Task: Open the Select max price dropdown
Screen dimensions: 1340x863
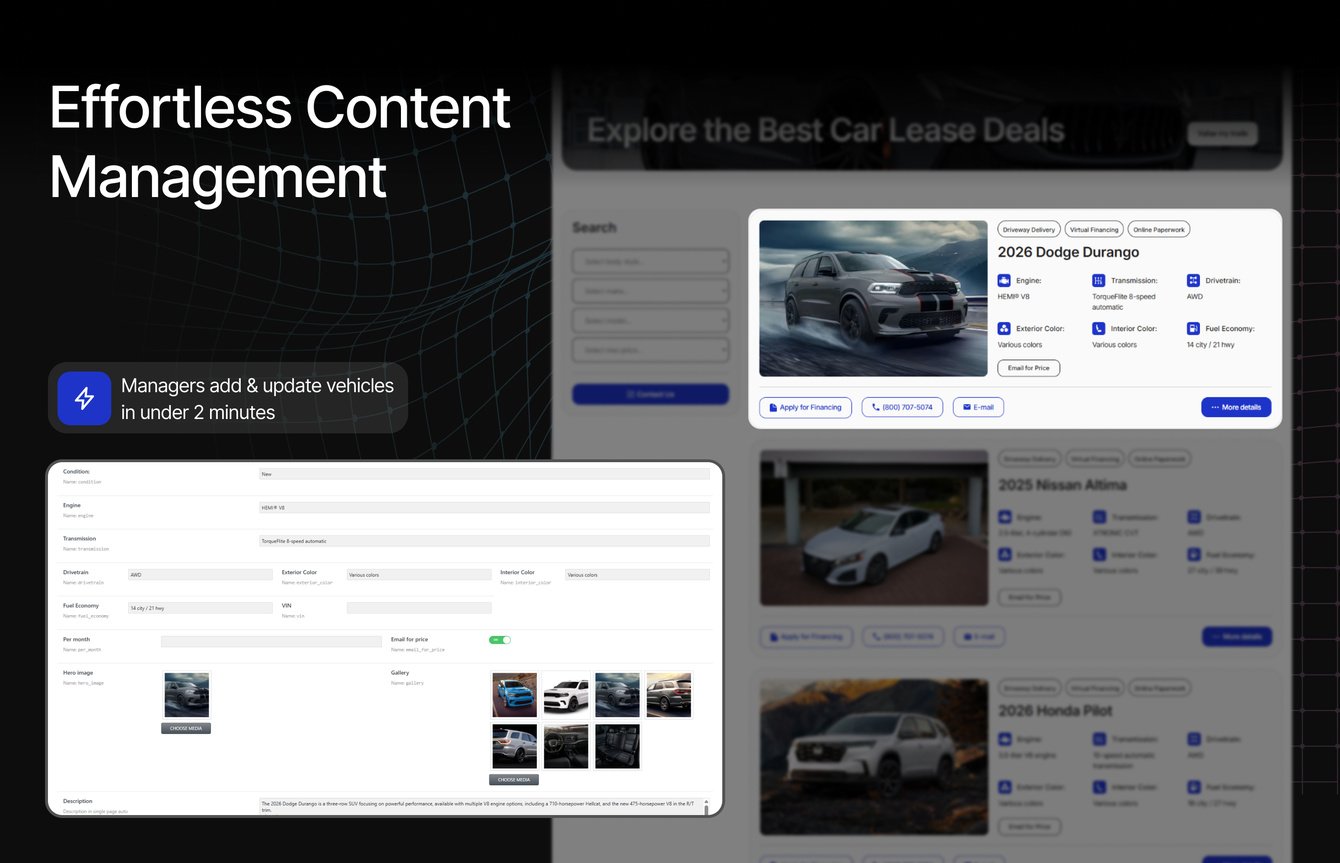Action: click(651, 350)
